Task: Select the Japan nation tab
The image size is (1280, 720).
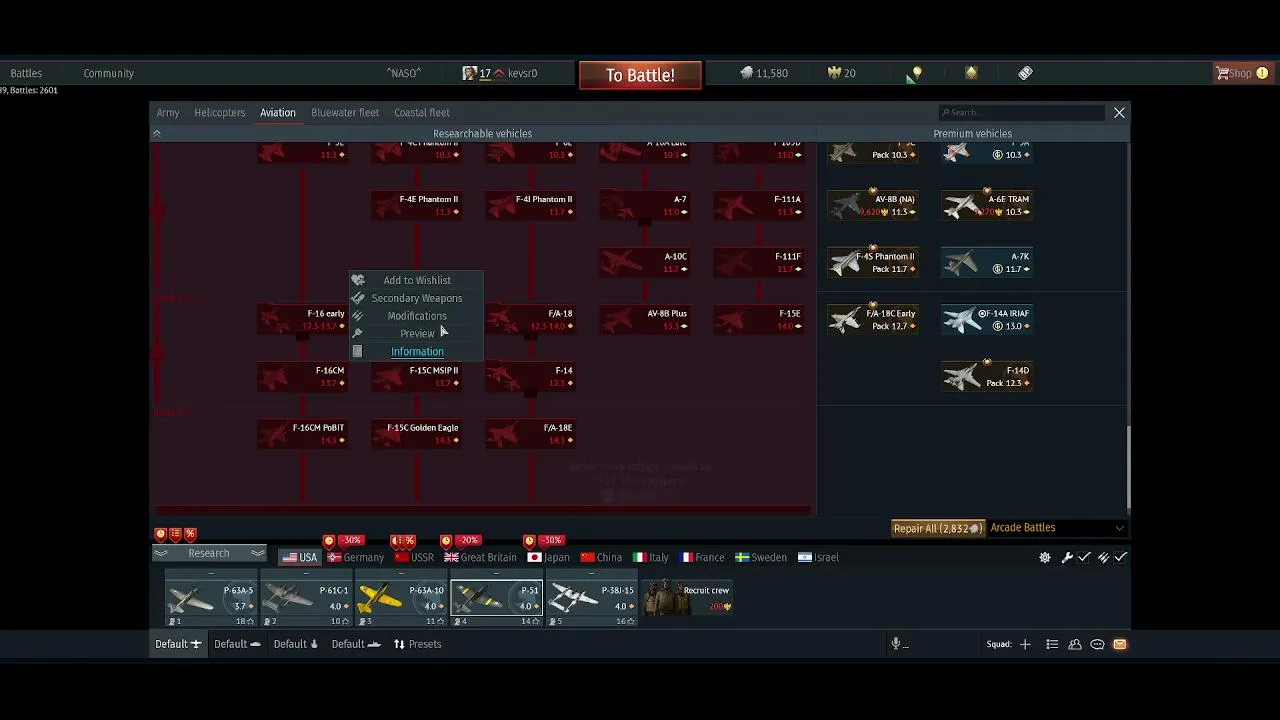Action: click(x=549, y=558)
